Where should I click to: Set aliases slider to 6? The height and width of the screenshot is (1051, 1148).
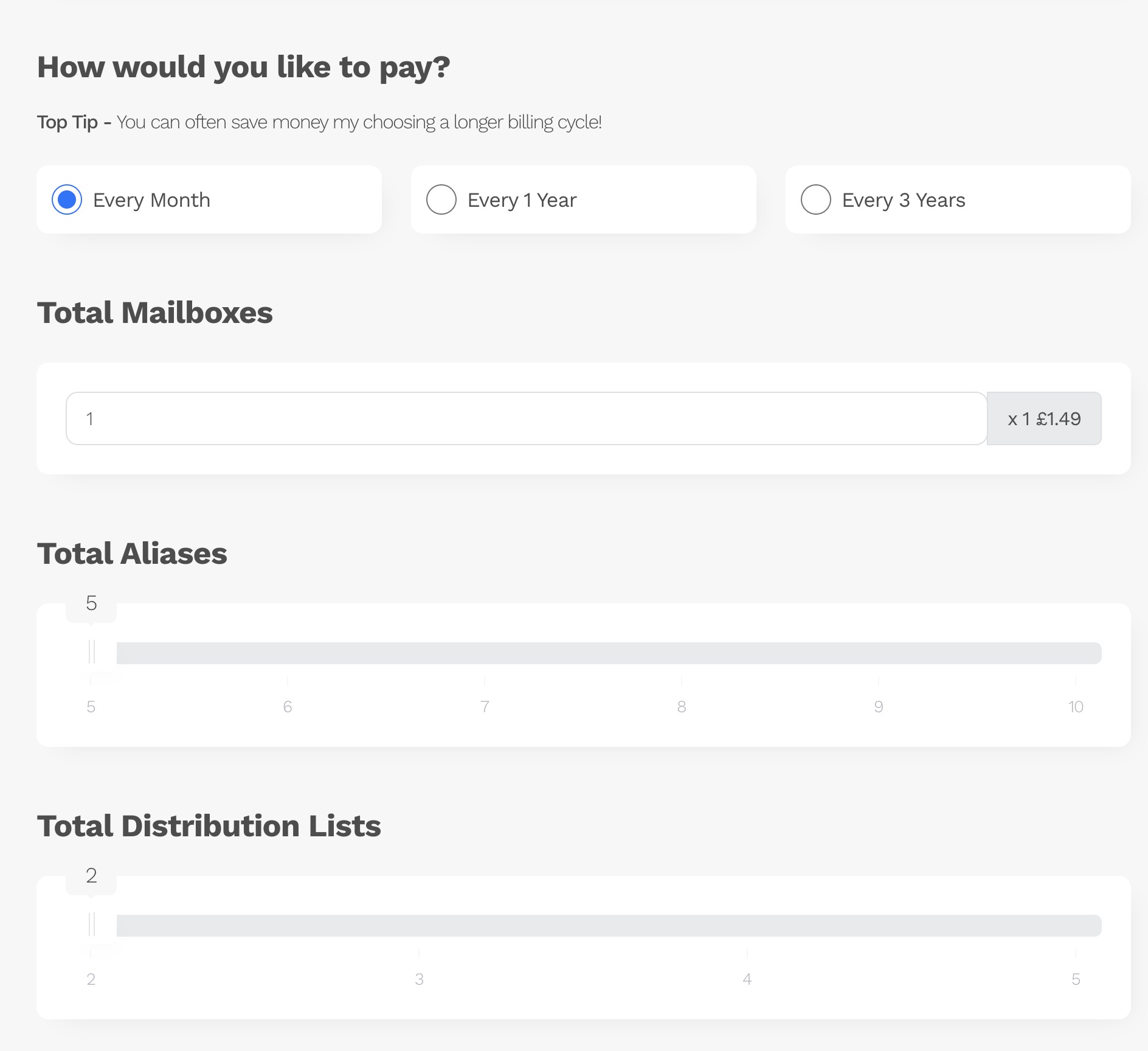[x=288, y=653]
